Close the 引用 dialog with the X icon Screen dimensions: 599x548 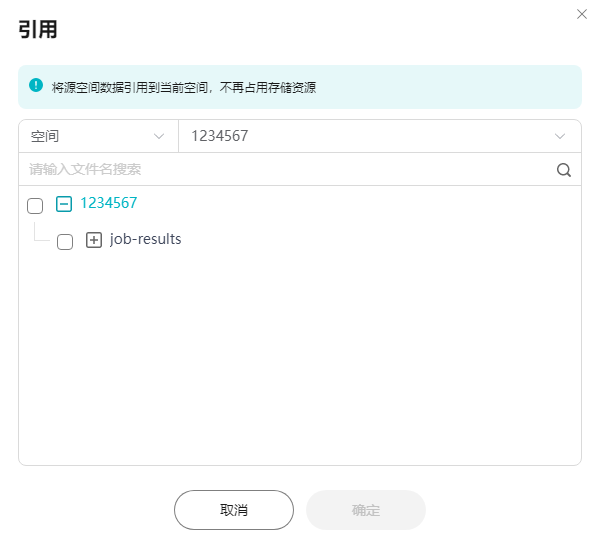pyautogui.click(x=581, y=14)
